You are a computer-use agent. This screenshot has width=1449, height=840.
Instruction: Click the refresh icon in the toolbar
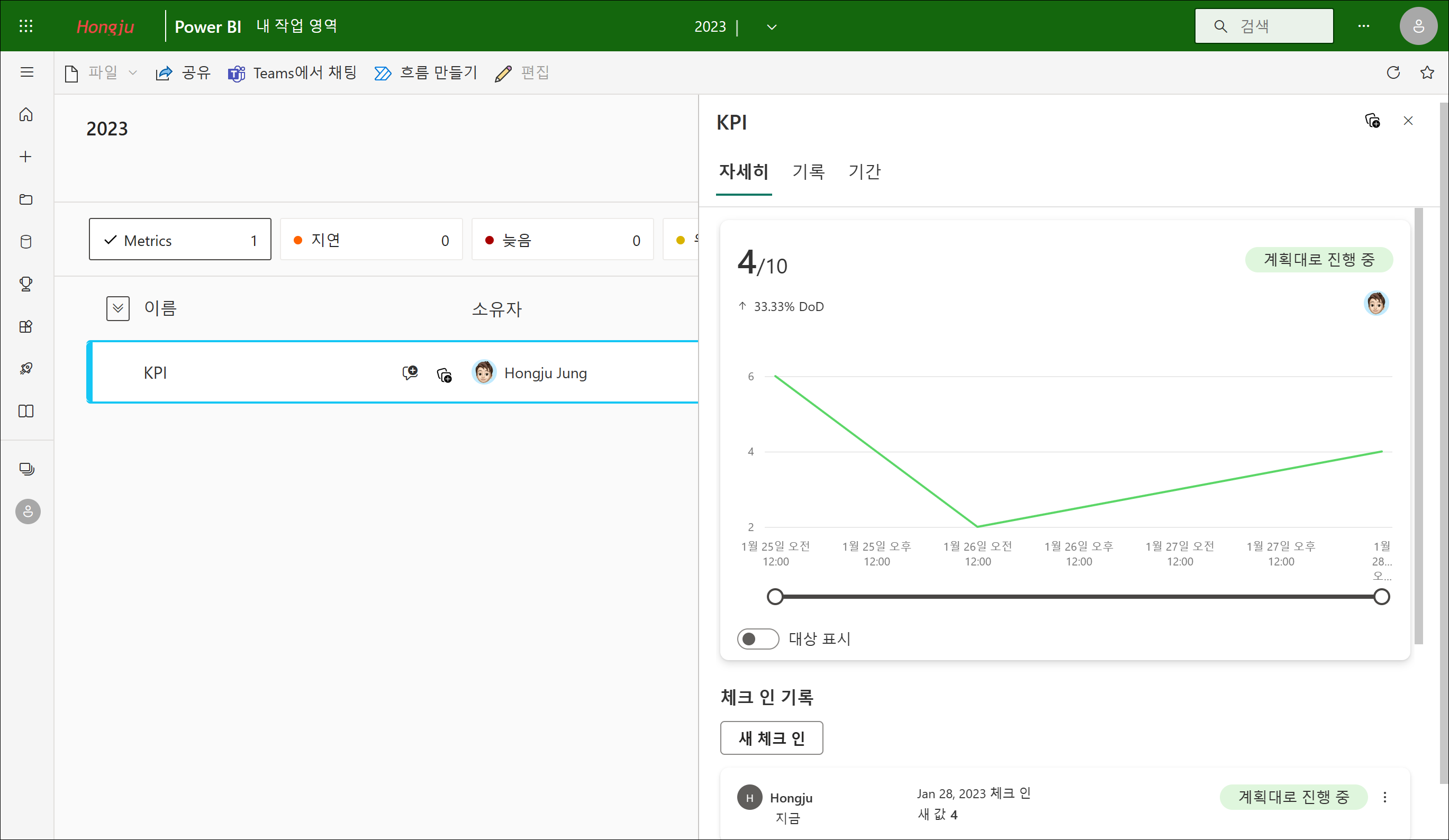tap(1393, 72)
